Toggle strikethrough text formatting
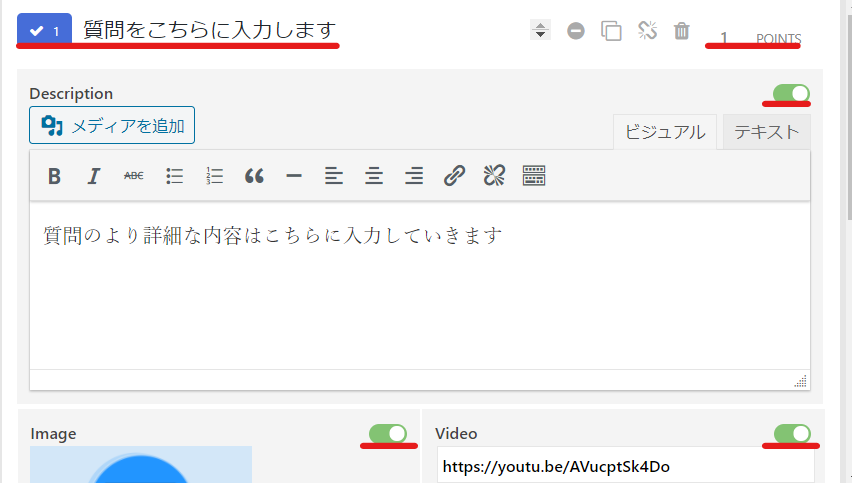This screenshot has width=852, height=483. 134,176
